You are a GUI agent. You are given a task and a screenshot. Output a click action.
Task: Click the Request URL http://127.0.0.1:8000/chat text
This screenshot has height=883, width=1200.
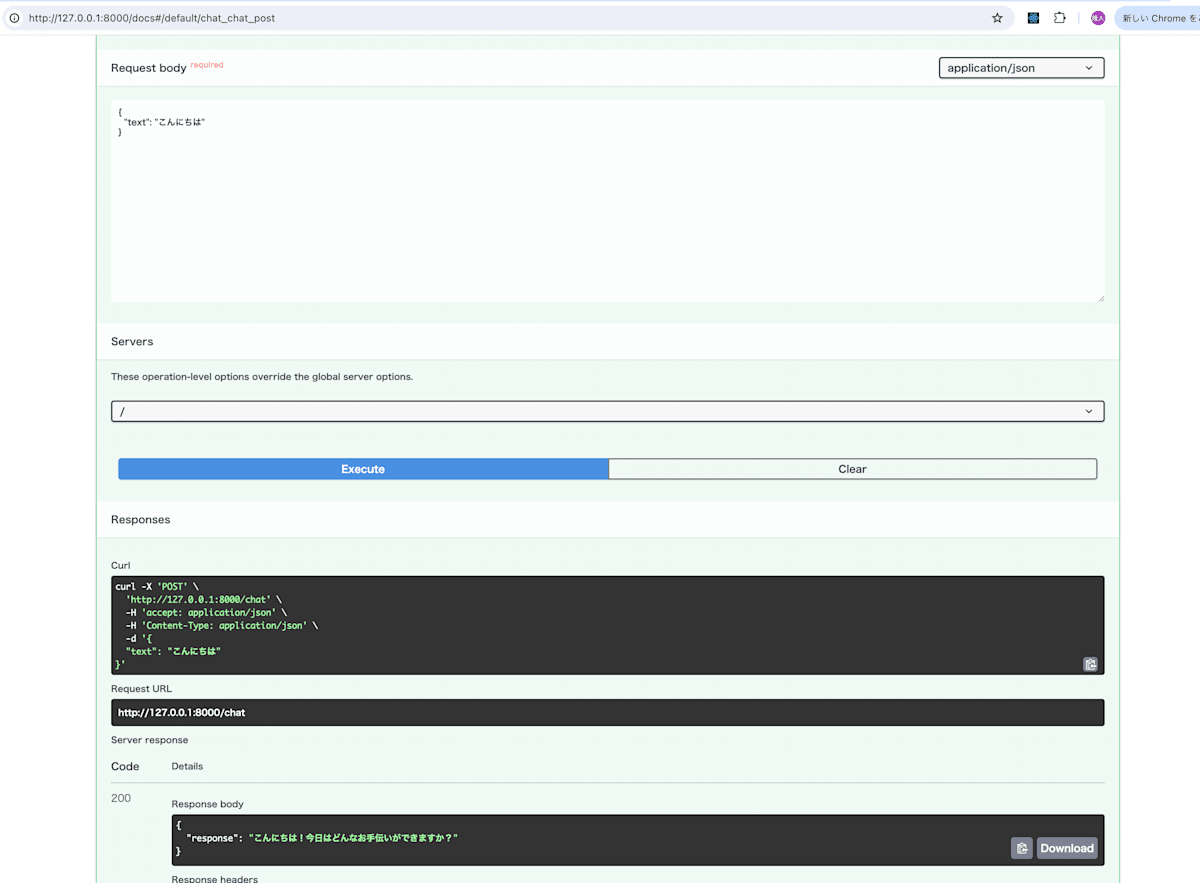click(181, 713)
